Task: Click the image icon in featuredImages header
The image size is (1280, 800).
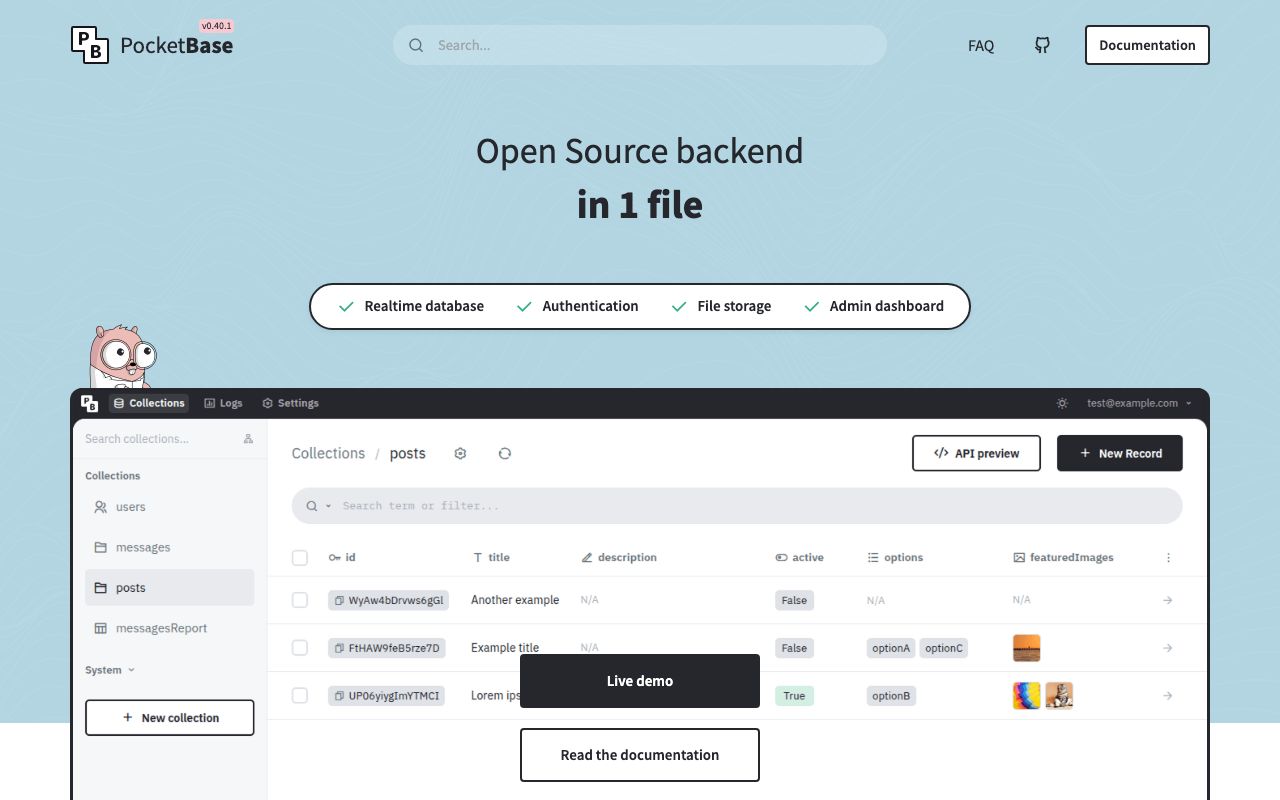Action: tap(1019, 558)
